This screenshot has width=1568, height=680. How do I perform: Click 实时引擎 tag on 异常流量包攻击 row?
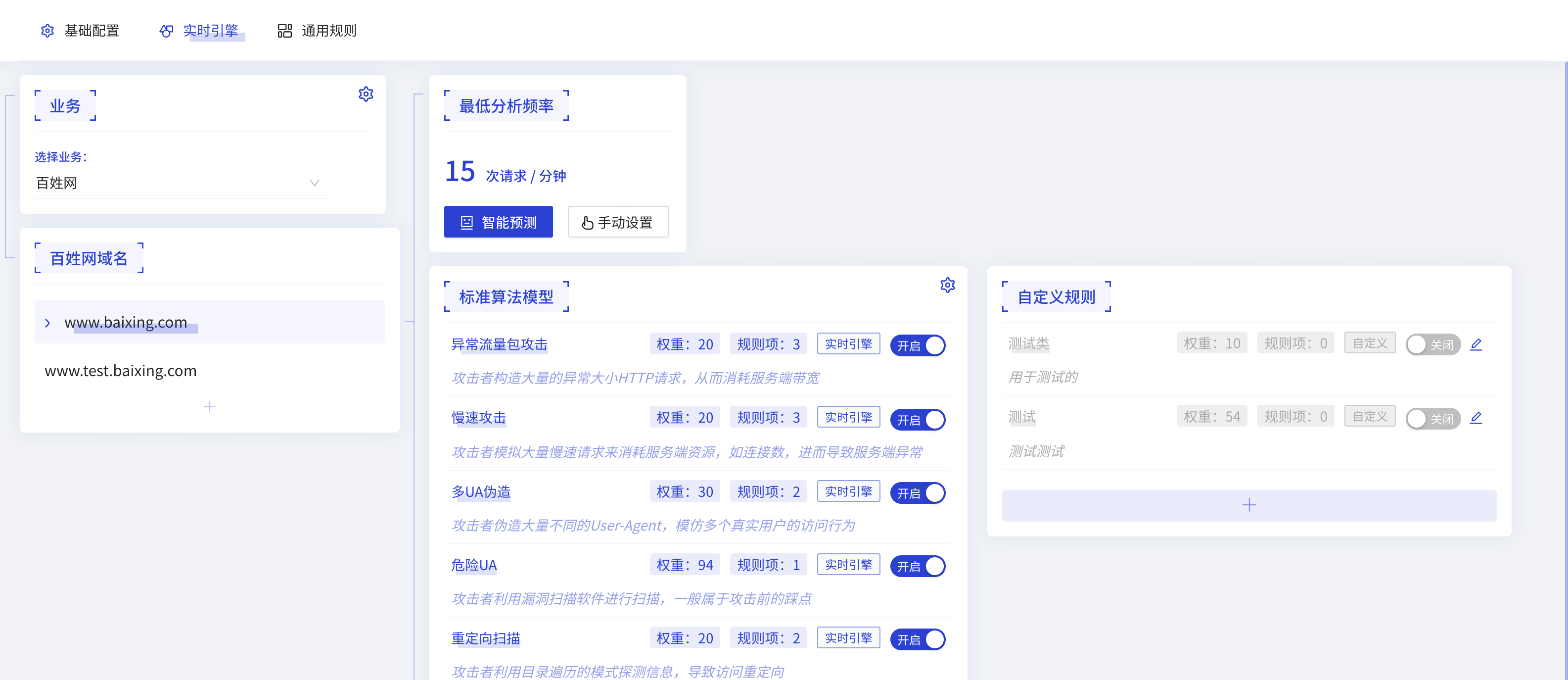[x=848, y=344]
